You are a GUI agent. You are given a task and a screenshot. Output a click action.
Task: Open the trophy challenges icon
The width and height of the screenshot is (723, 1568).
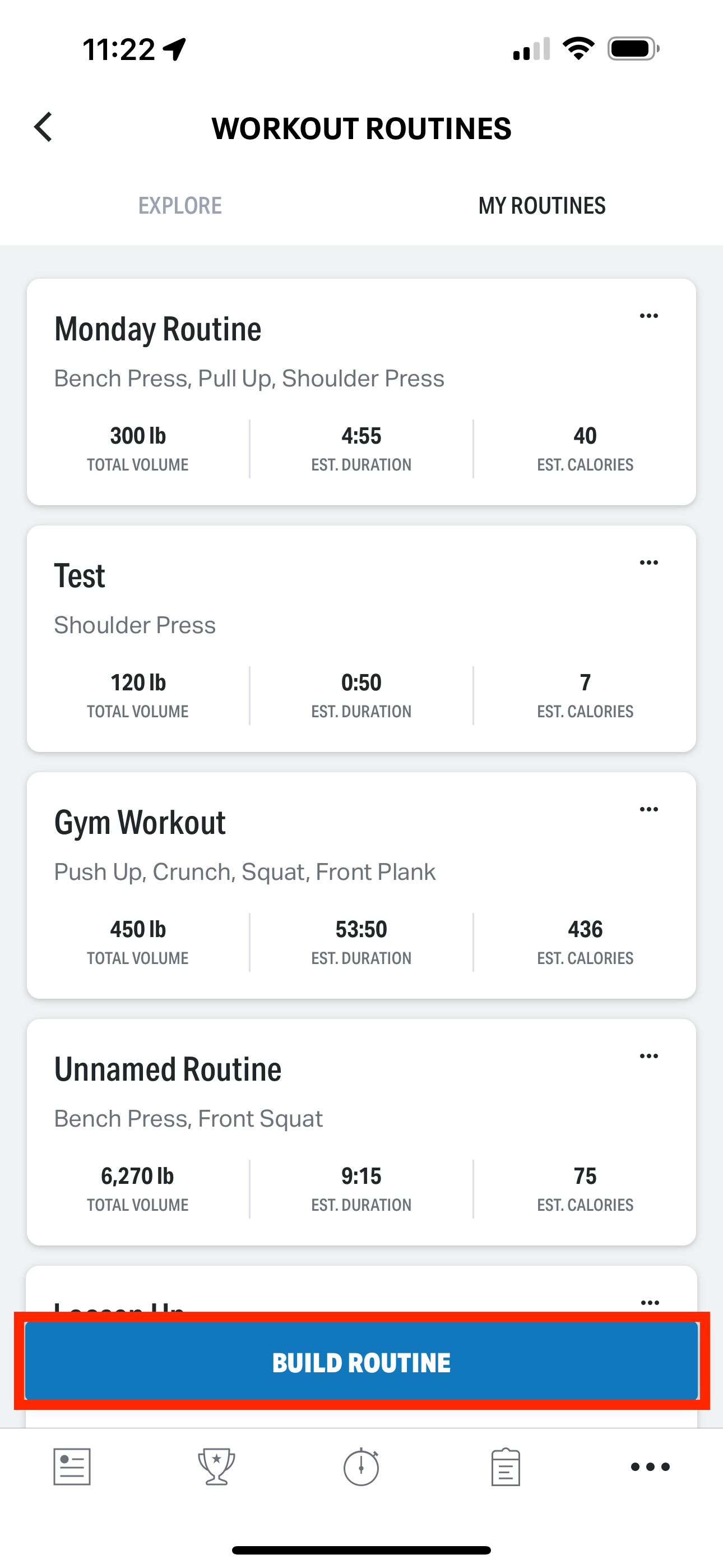[x=216, y=1467]
